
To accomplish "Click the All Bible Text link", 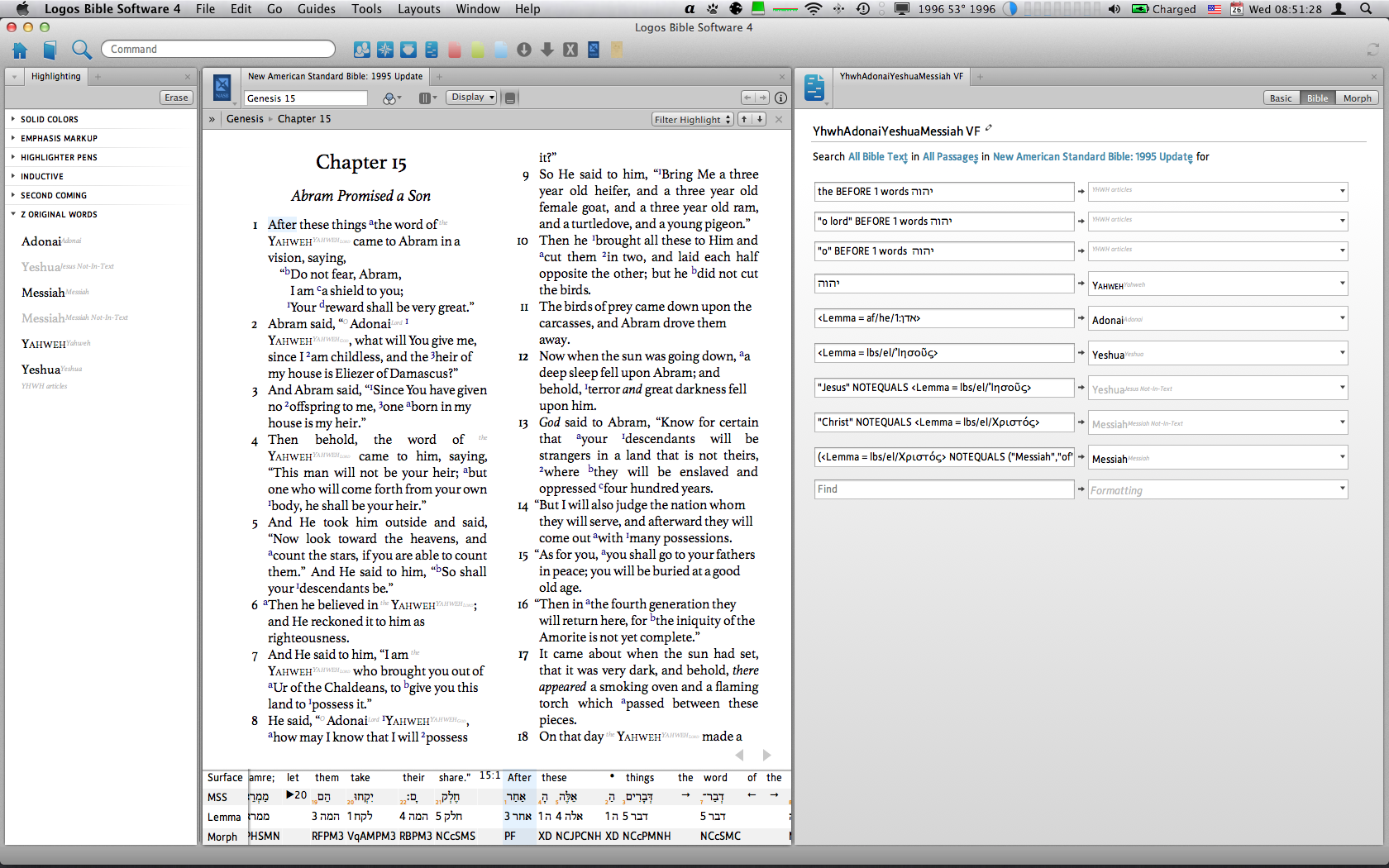I will coord(878,157).
